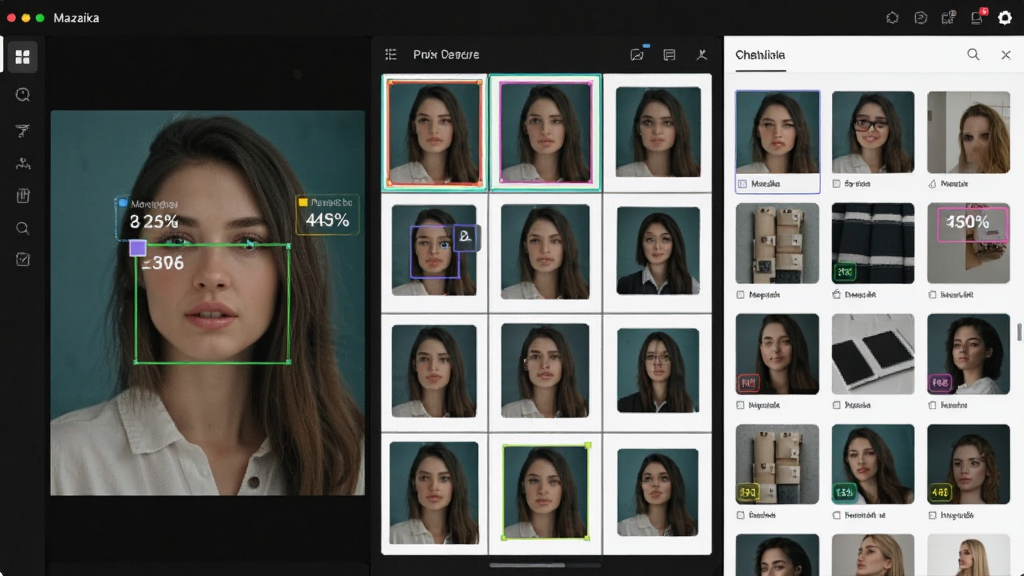Open the black notebooks thumbnail
This screenshot has height=576, width=1024.
[873, 354]
